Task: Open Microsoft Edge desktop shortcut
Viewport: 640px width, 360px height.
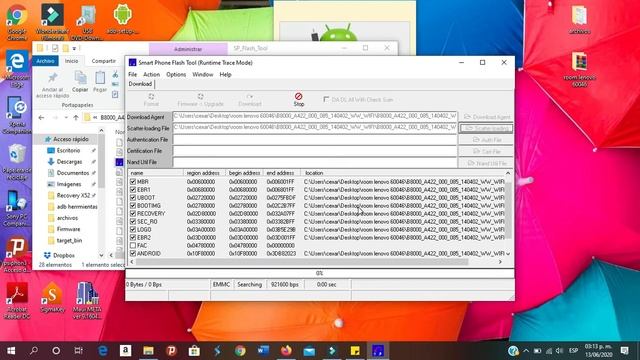Action: point(17,69)
